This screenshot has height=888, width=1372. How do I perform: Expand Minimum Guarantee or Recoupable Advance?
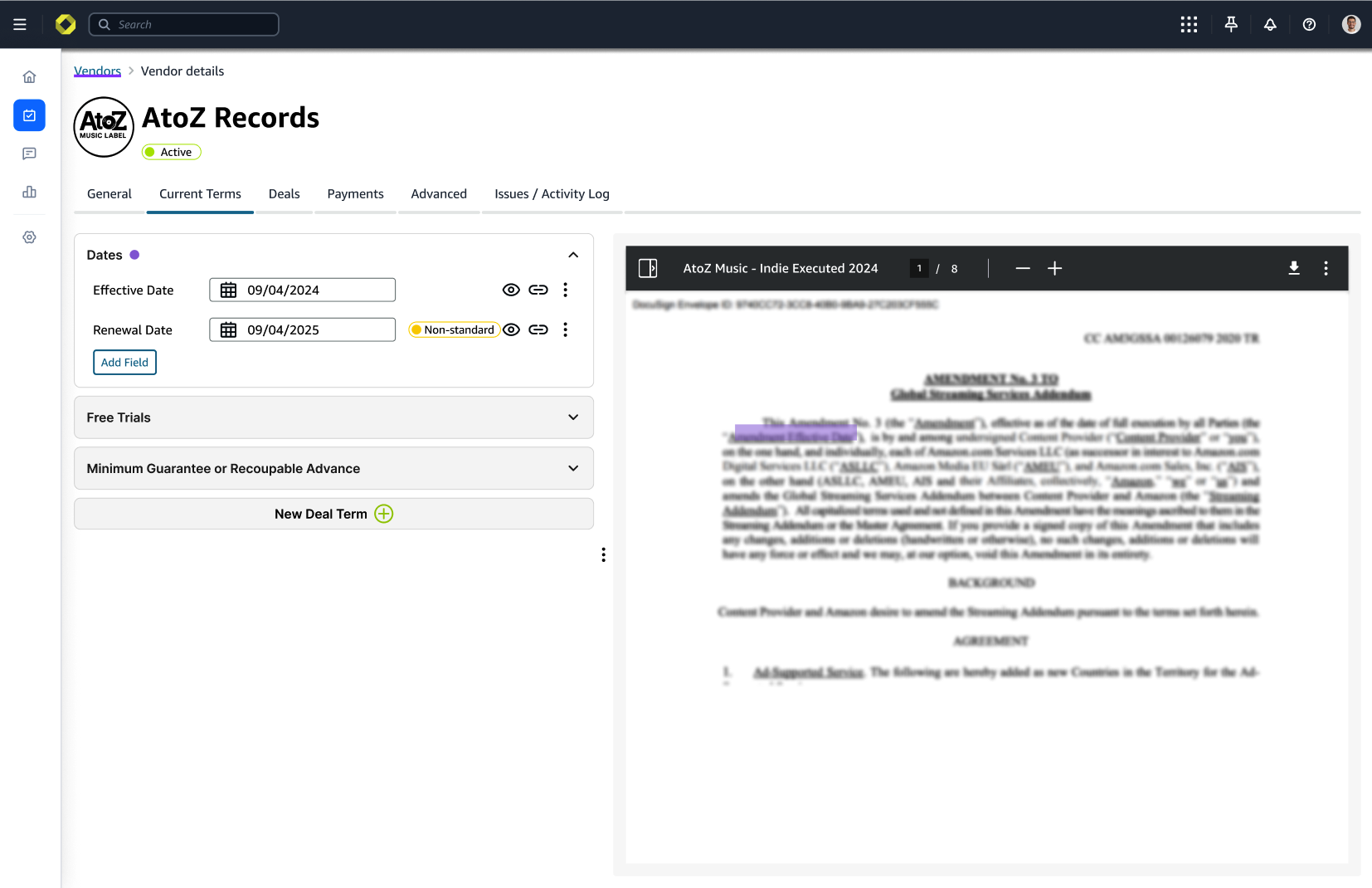pyautogui.click(x=573, y=468)
